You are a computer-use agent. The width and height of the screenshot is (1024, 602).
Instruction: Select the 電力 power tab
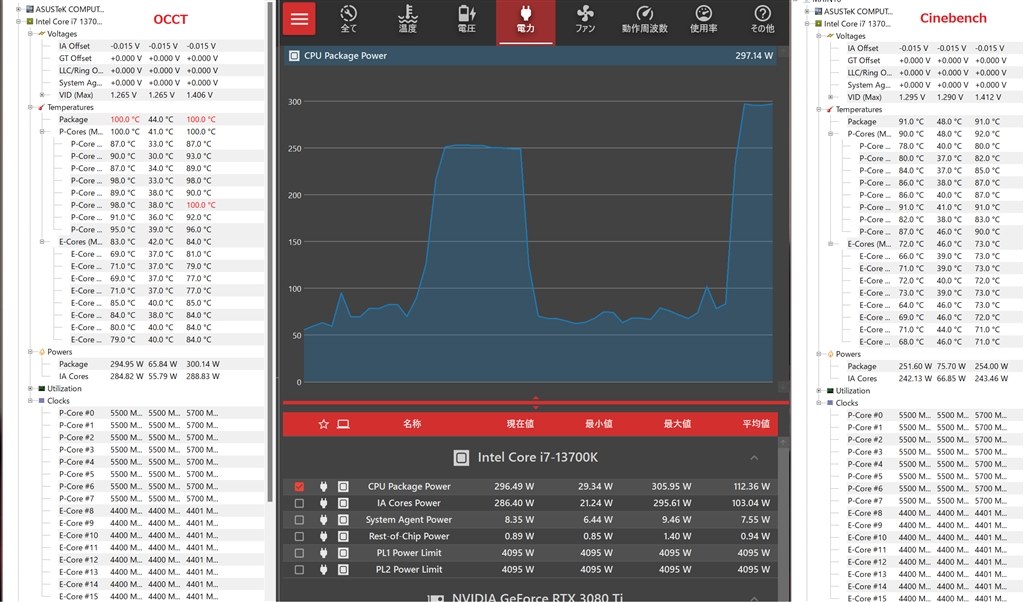[526, 21]
